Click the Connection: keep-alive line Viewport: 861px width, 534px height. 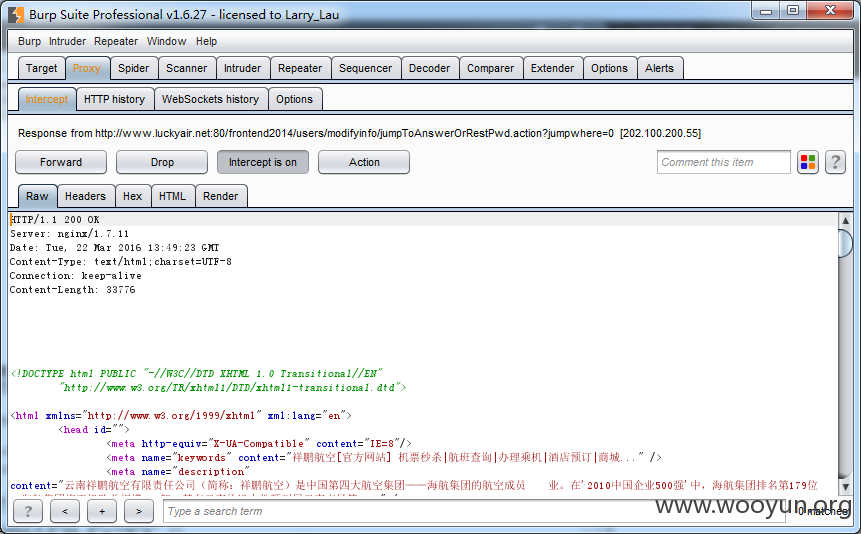(x=76, y=276)
